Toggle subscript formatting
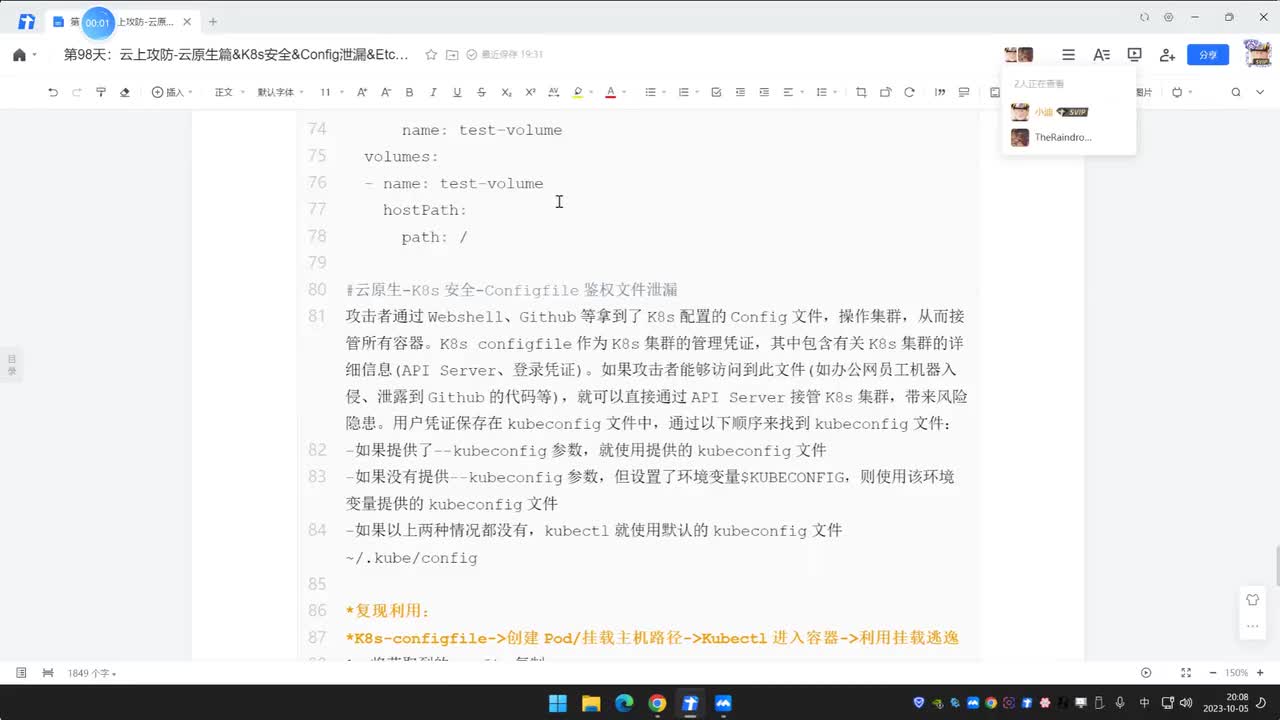Image resolution: width=1280 pixels, height=720 pixels. [506, 92]
